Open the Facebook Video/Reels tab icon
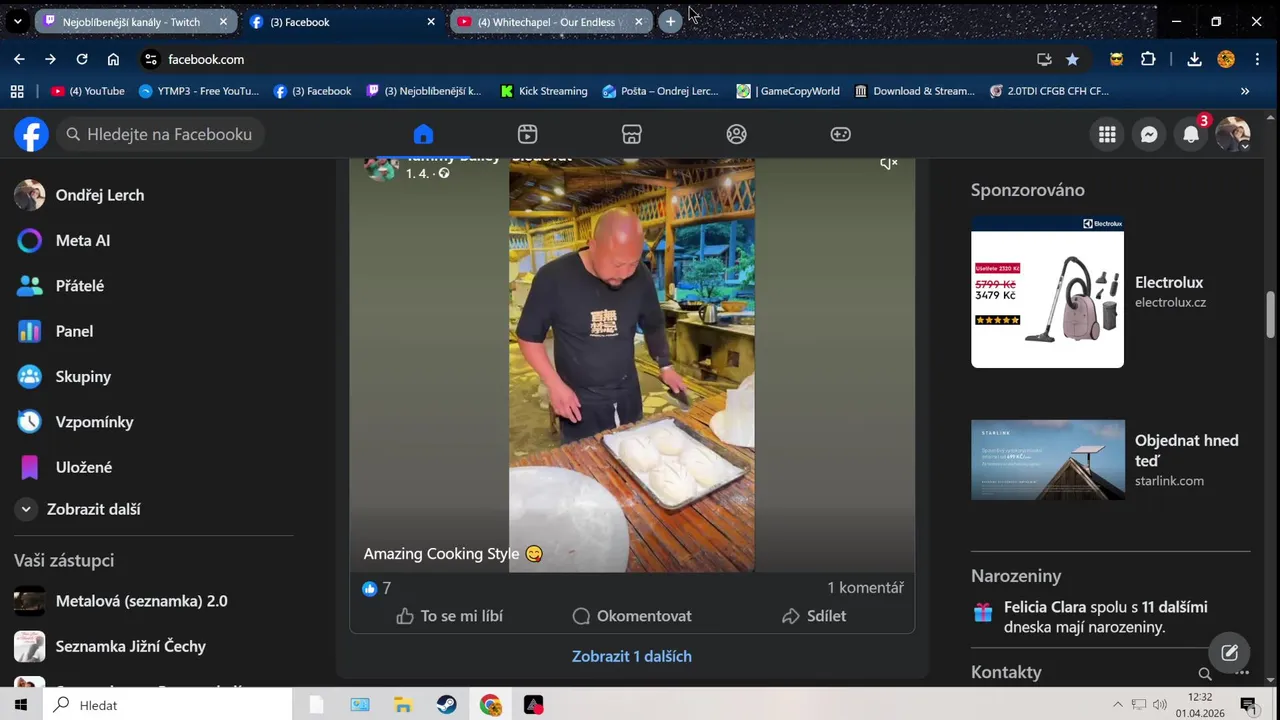The height and width of the screenshot is (720, 1280). (528, 134)
